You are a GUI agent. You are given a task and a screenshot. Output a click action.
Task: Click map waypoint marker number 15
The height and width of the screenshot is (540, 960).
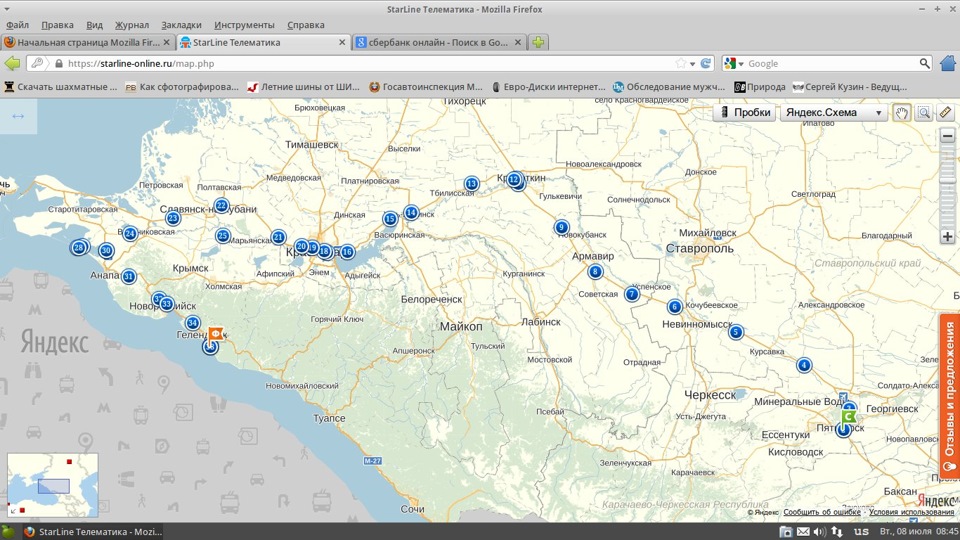pyautogui.click(x=390, y=219)
